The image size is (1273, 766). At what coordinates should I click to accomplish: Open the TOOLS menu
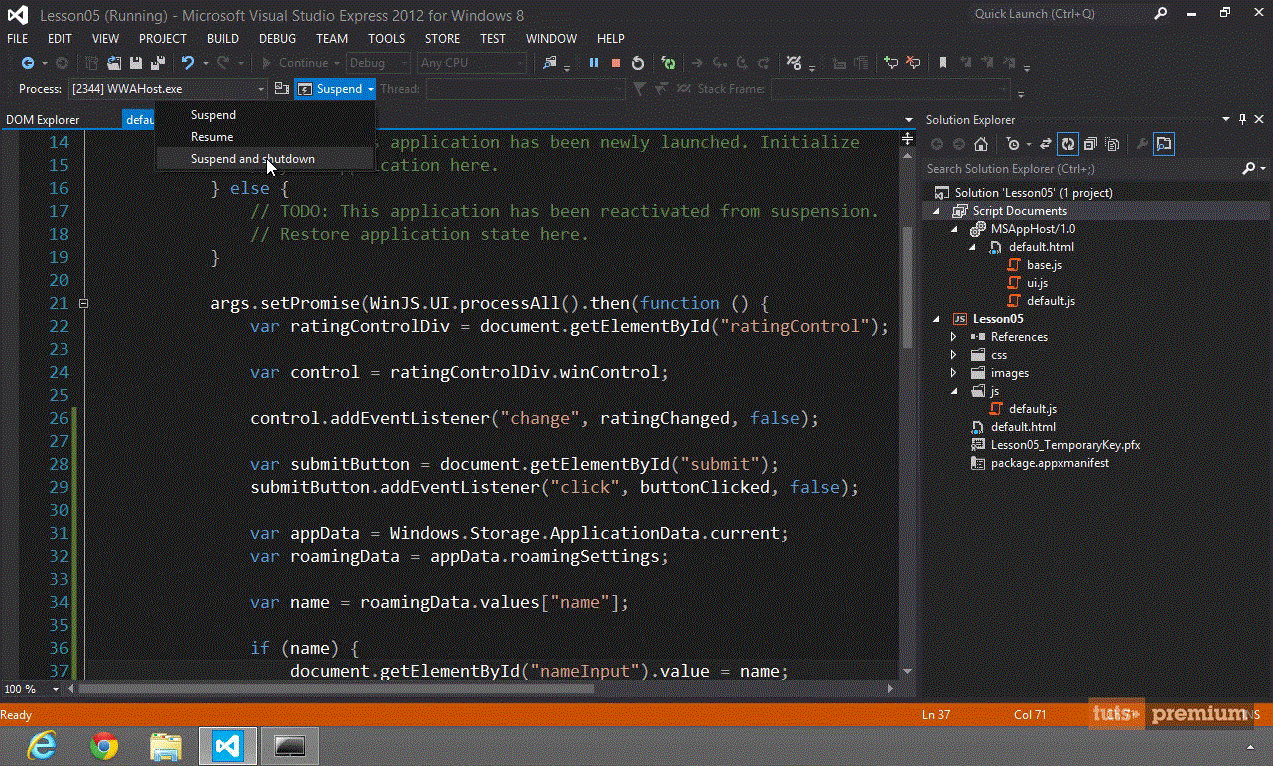386,39
